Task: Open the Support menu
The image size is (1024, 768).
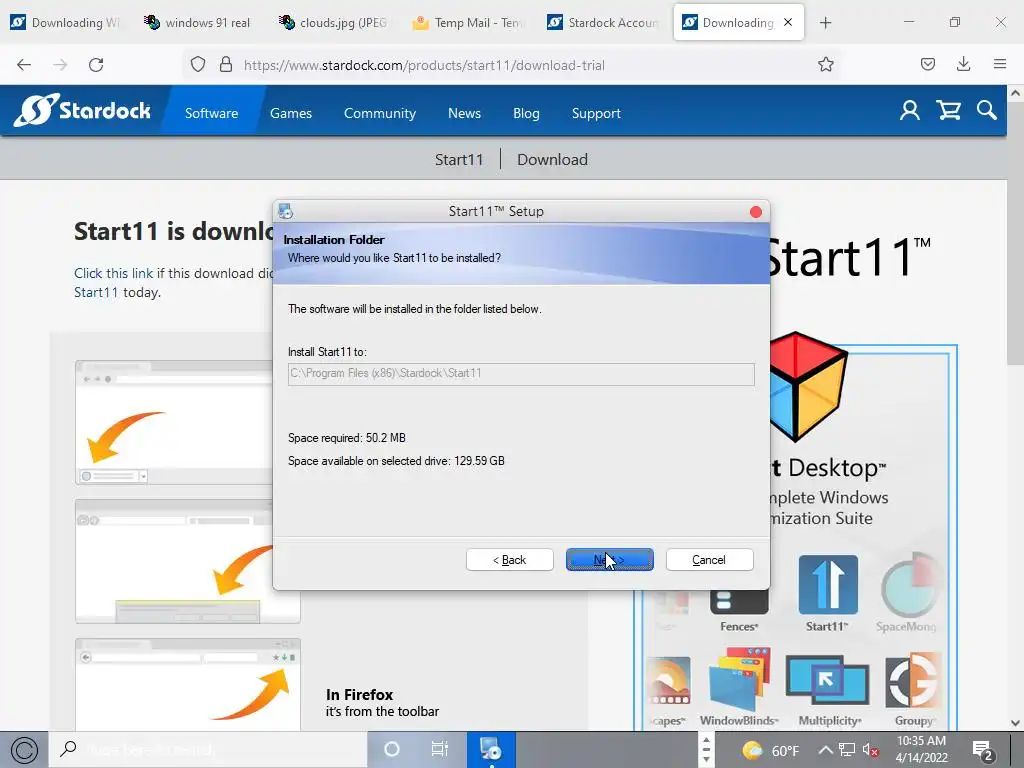Action: pos(596,113)
